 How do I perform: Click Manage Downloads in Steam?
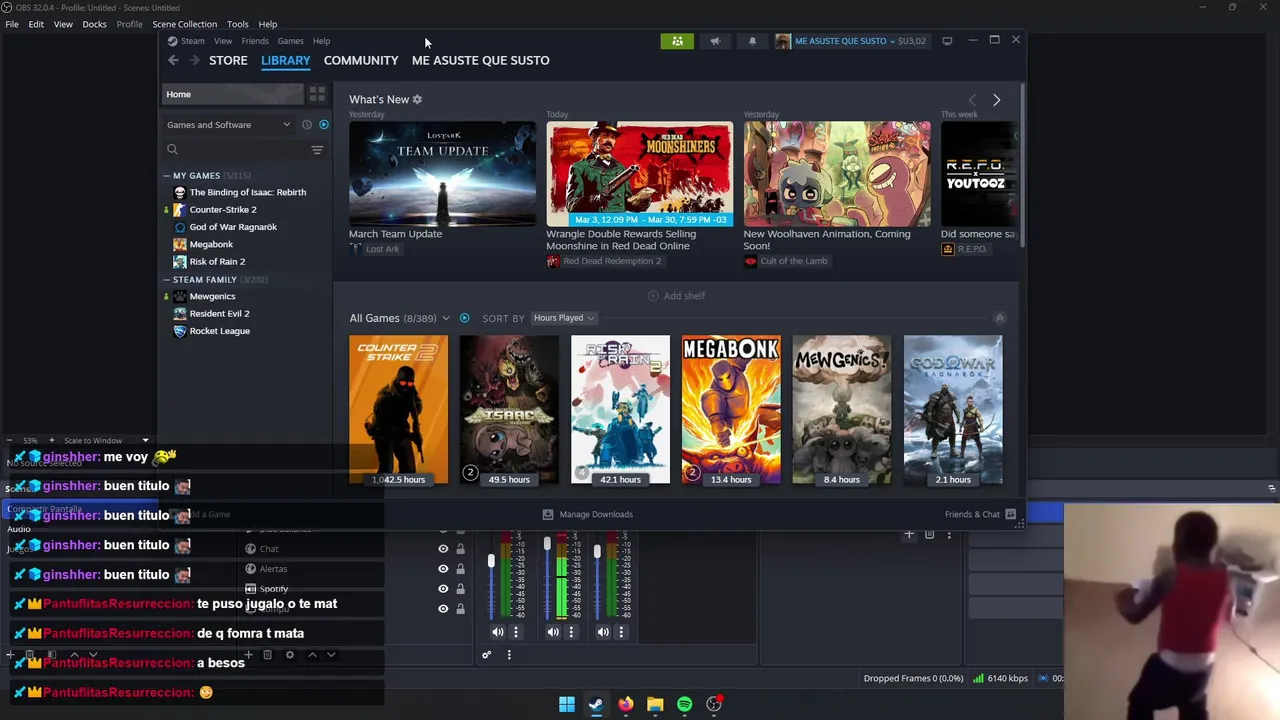587,514
